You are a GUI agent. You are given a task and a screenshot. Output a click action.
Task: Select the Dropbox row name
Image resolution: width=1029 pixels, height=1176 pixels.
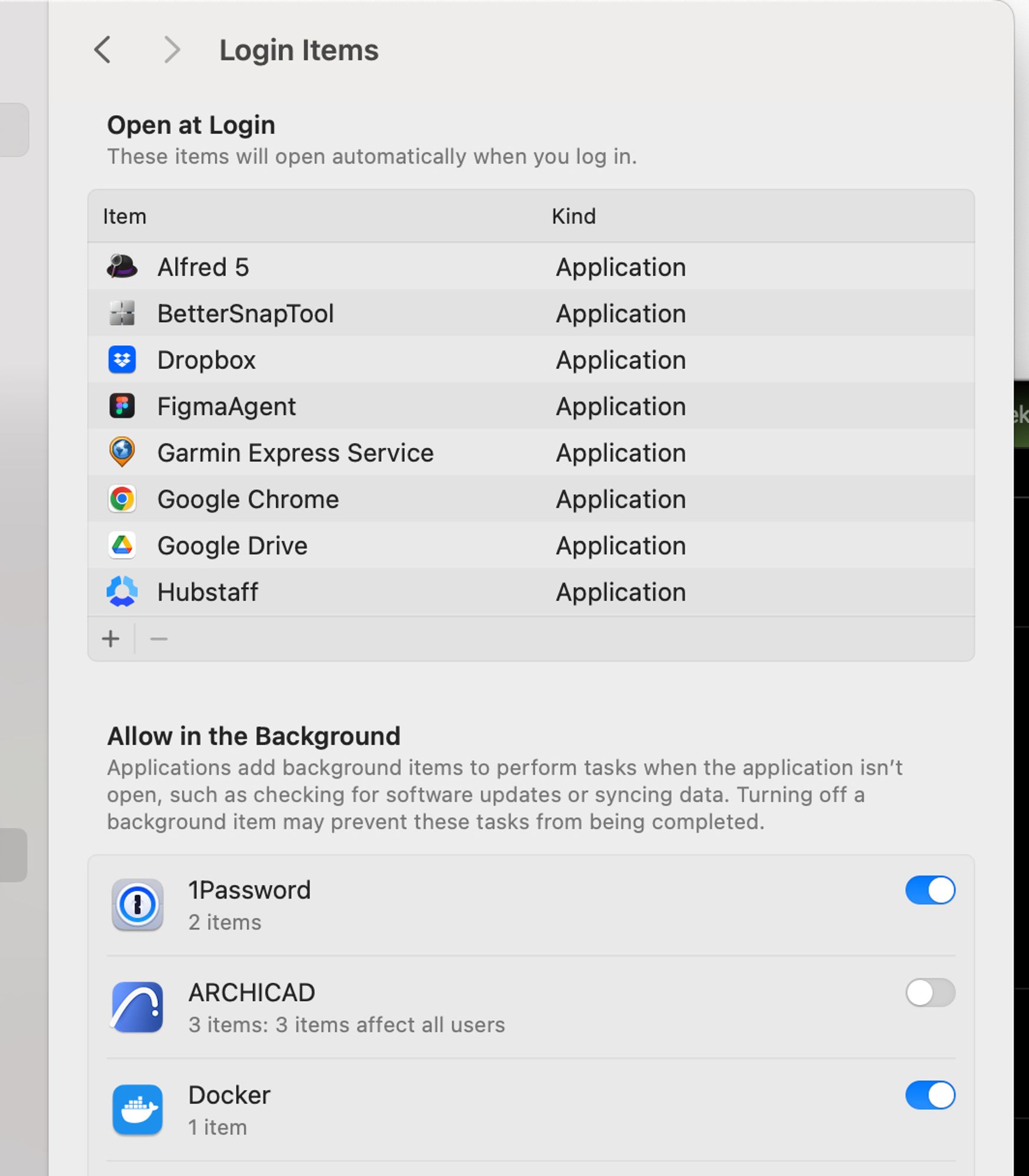point(206,360)
